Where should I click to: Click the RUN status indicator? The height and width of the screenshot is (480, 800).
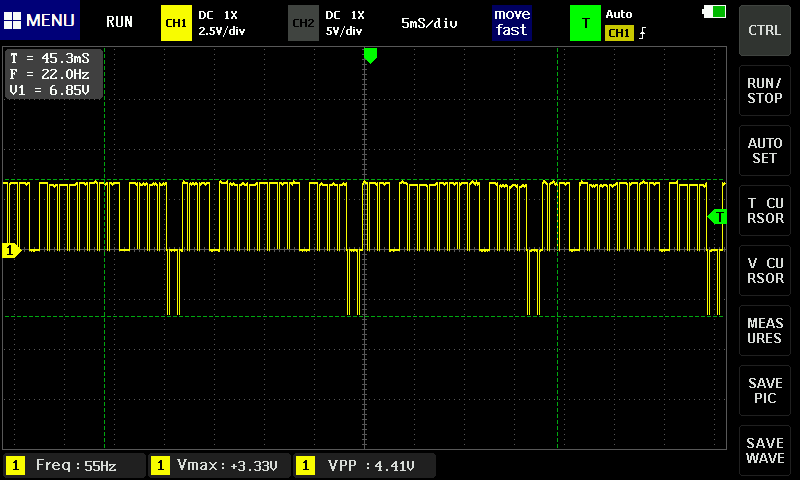pyautogui.click(x=119, y=22)
